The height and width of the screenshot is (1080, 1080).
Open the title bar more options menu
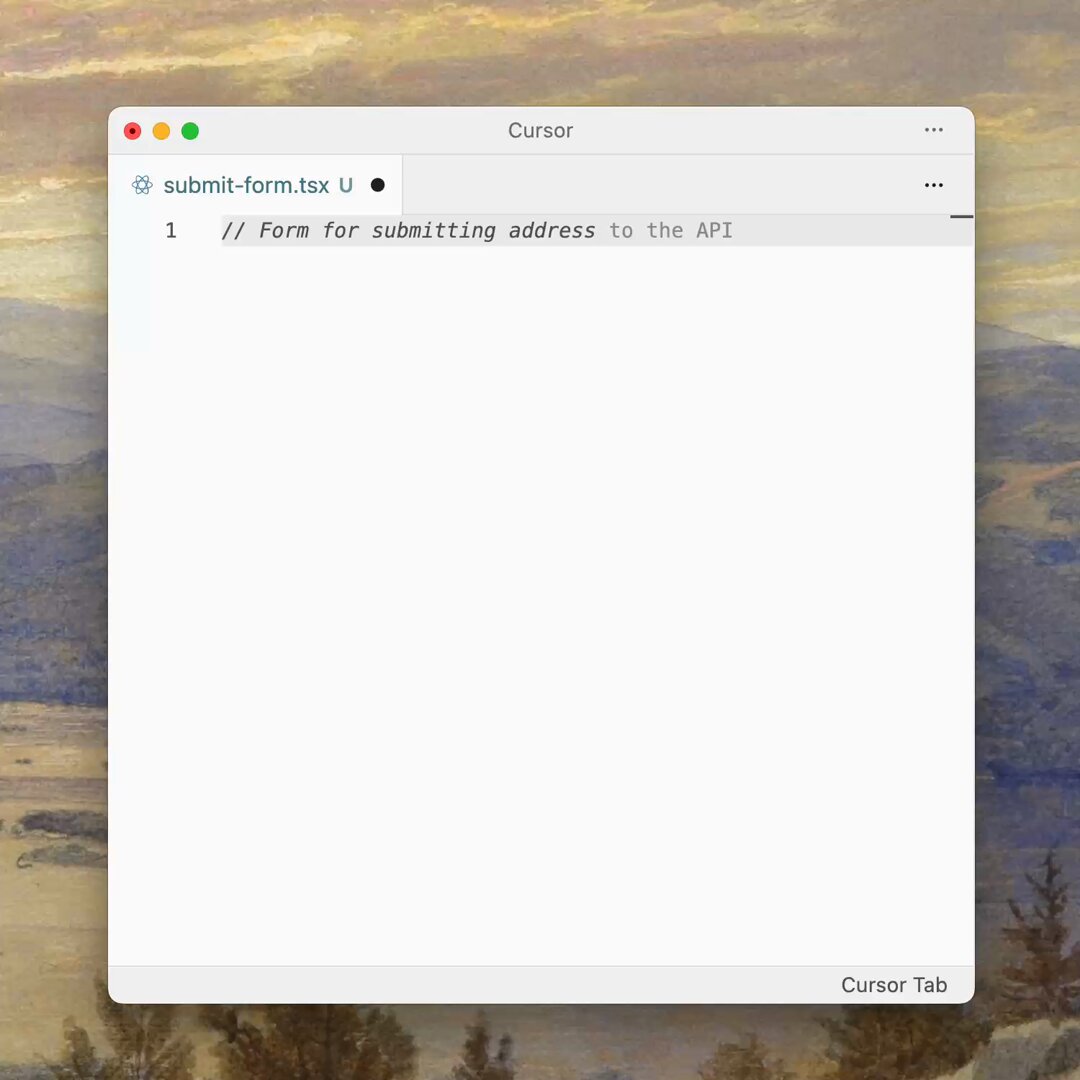point(933,130)
